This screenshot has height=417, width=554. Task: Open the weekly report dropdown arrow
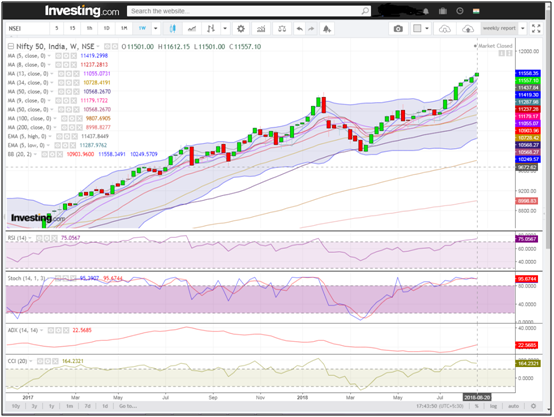point(523,29)
